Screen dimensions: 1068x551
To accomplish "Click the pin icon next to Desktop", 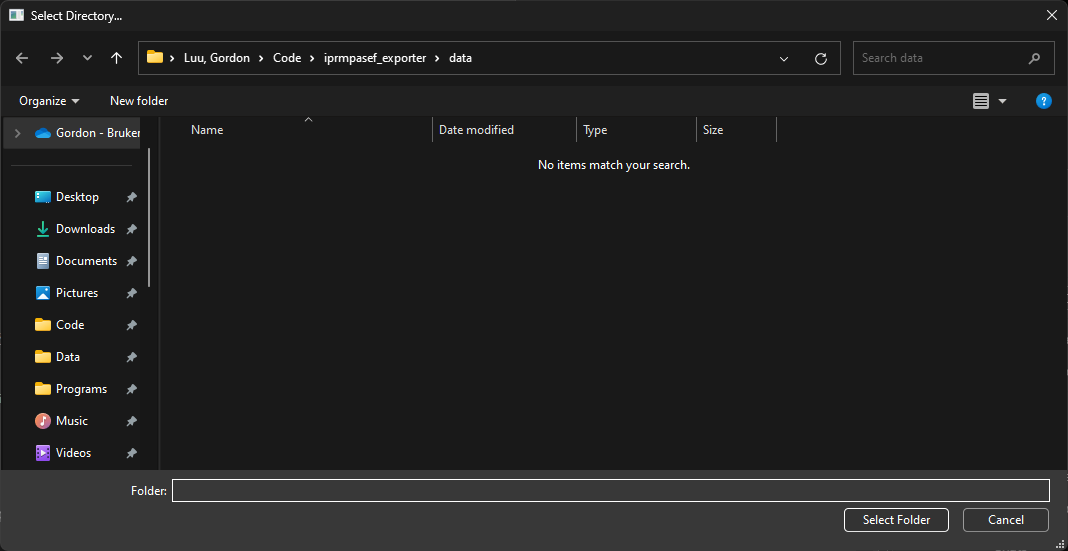I will pos(131,198).
